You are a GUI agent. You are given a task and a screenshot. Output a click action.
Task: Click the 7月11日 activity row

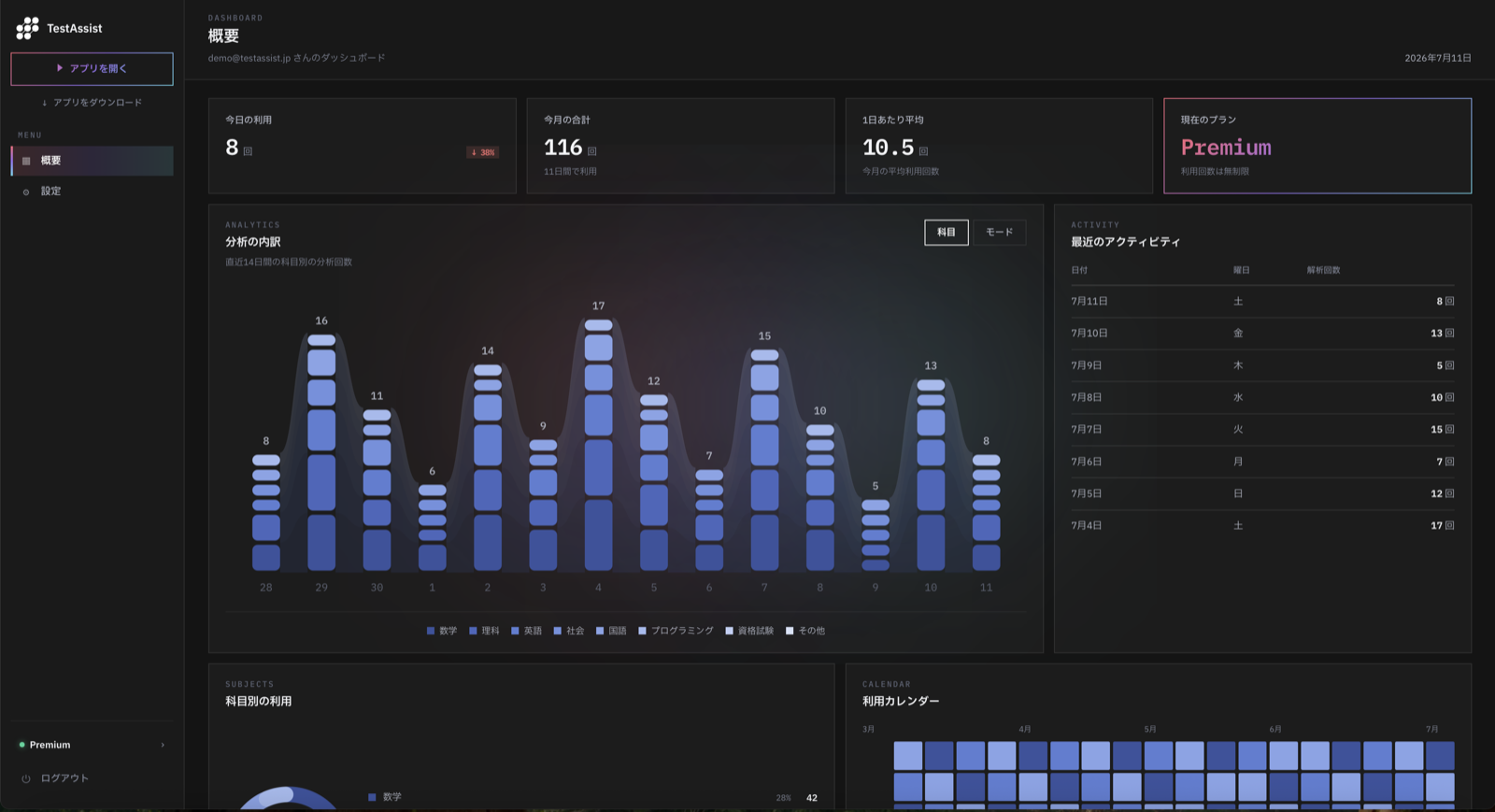point(1262,301)
